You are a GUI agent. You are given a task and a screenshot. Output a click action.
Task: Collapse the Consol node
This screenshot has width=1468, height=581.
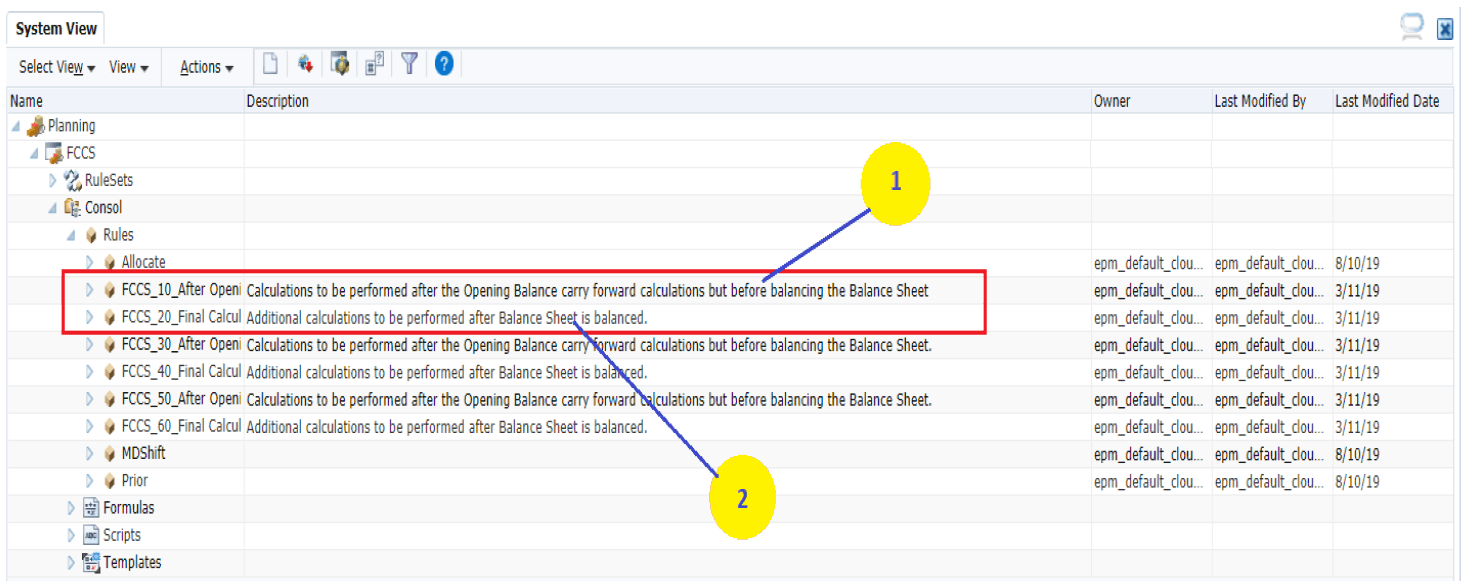(x=54, y=208)
